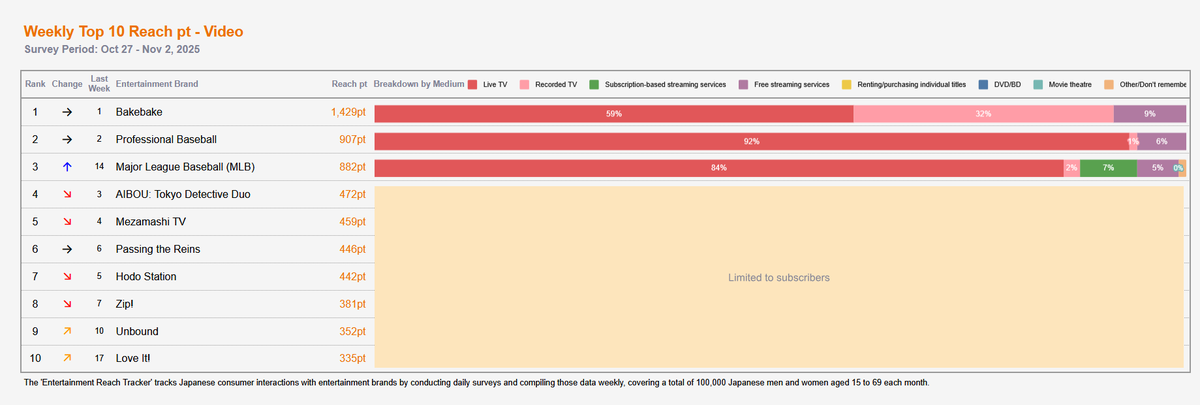Select the Hodo Station brand name

[x=146, y=276]
